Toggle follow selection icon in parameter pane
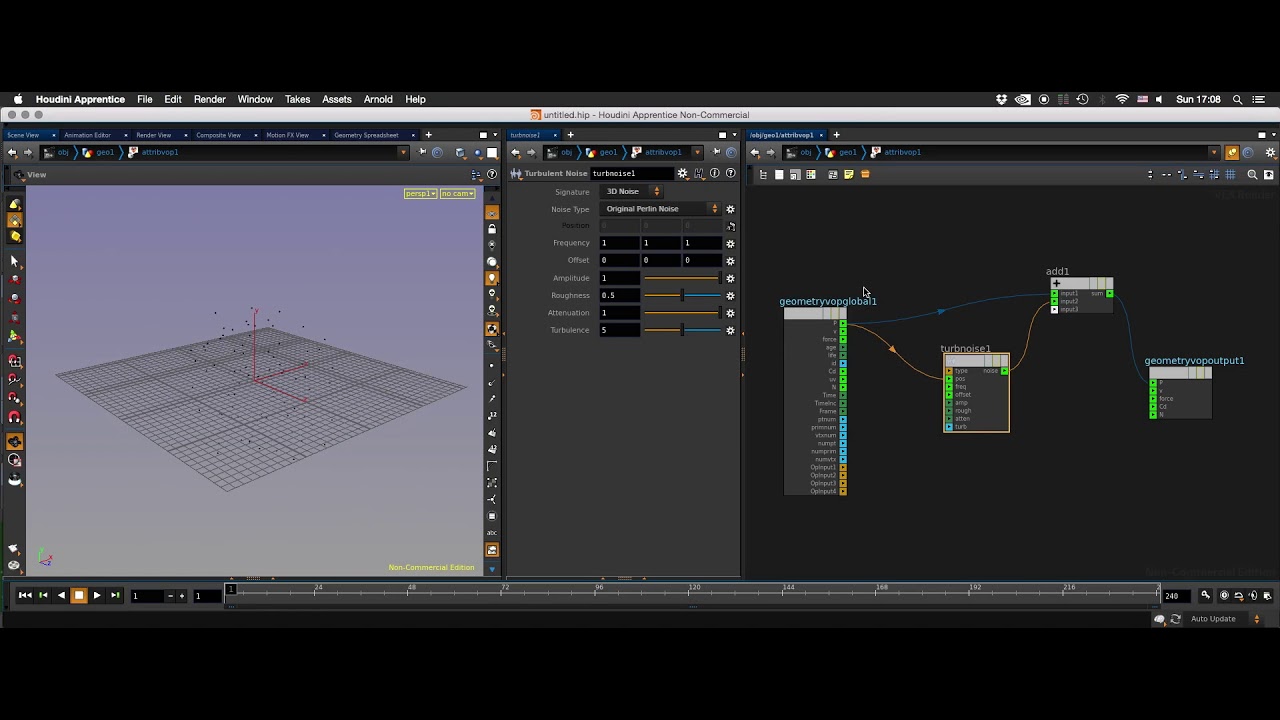1280x720 pixels. 731,152
